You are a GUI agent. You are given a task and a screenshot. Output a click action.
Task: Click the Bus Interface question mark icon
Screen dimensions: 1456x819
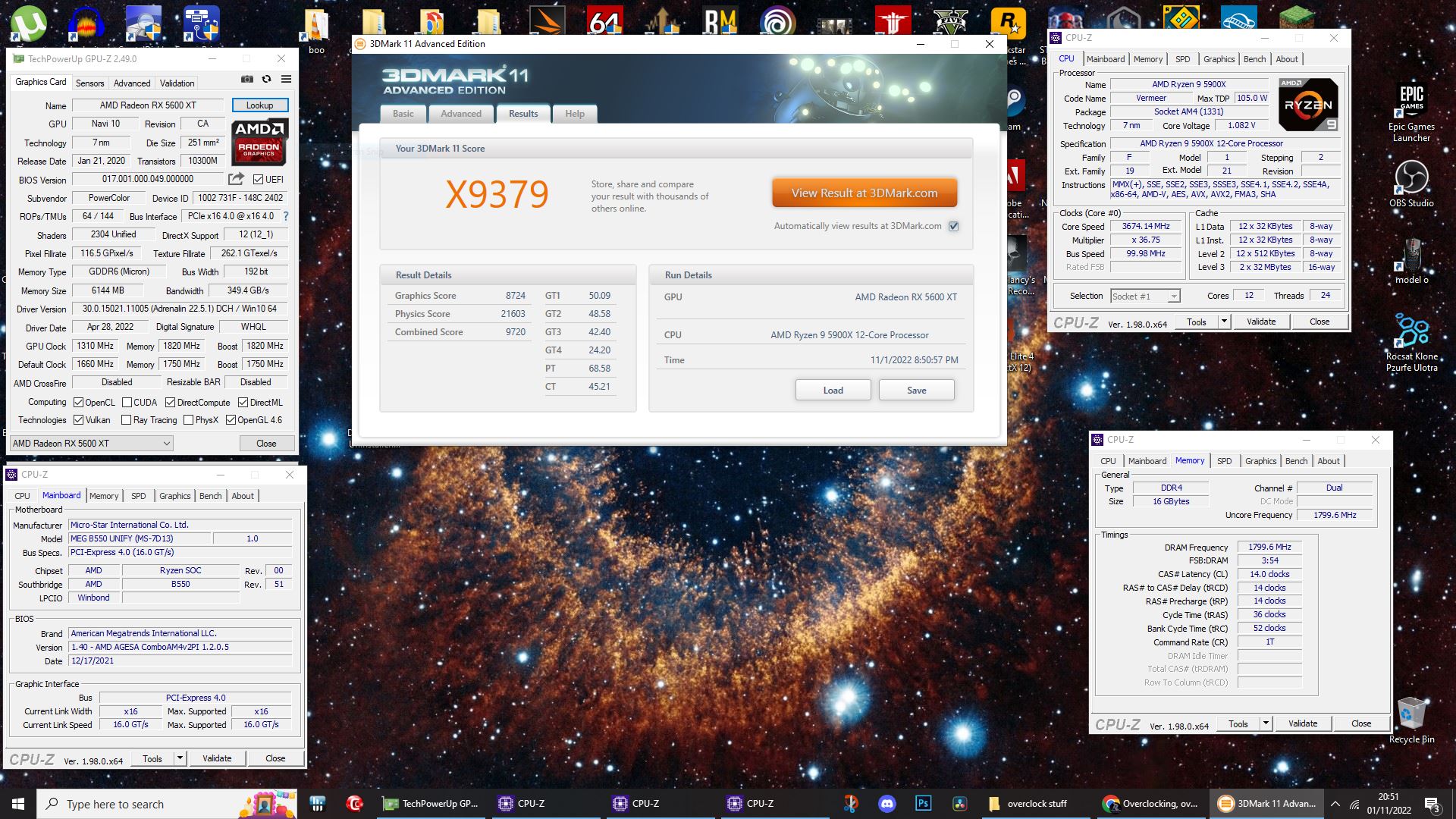[x=286, y=216]
